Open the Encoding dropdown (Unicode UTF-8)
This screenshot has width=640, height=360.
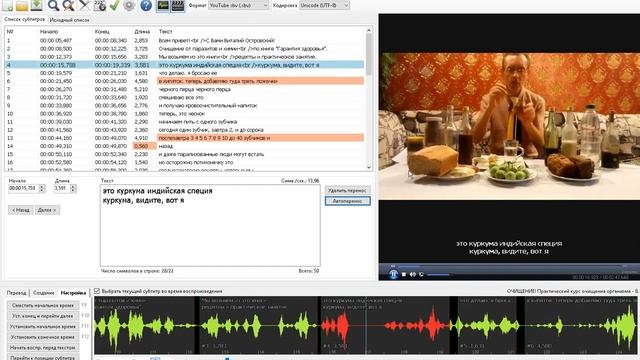coord(324,5)
